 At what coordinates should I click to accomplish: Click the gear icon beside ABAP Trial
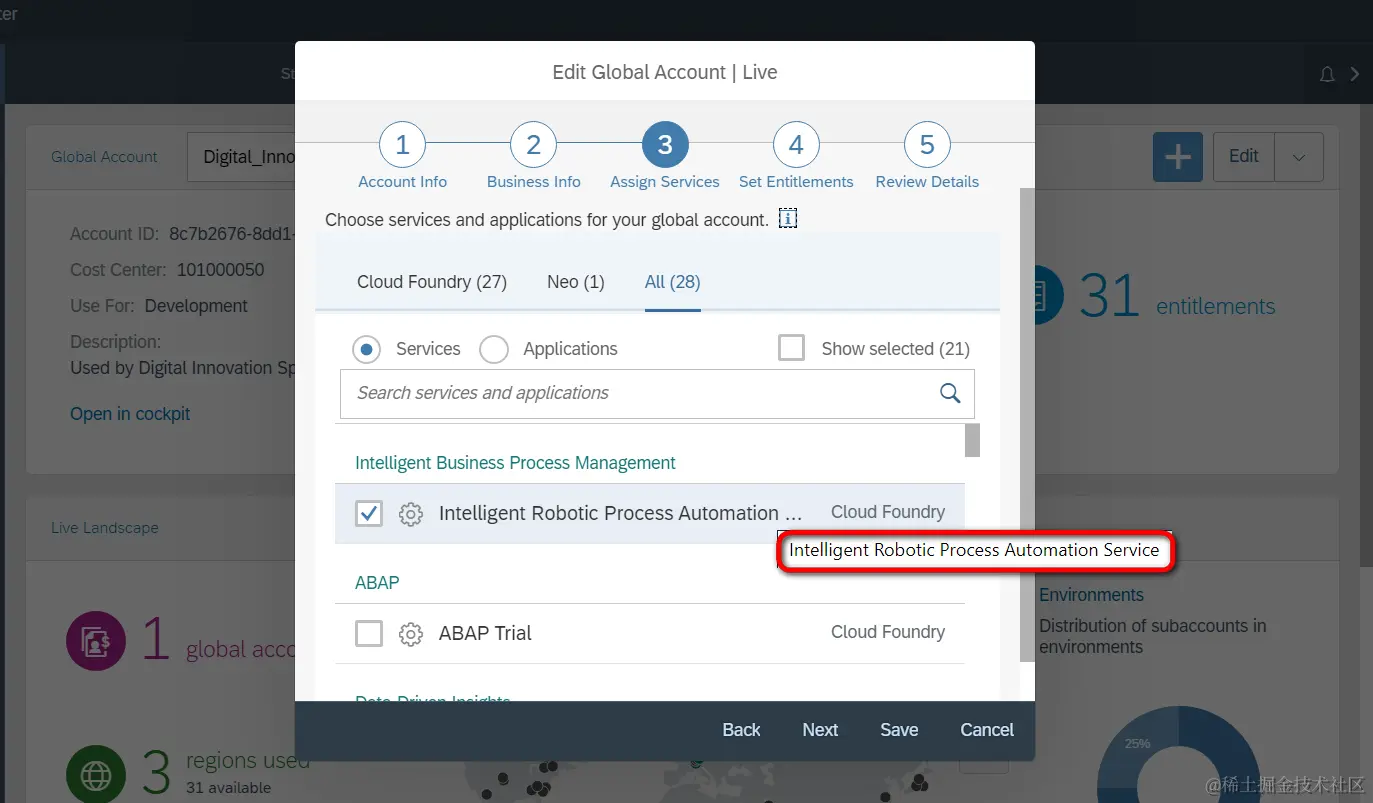(x=410, y=634)
